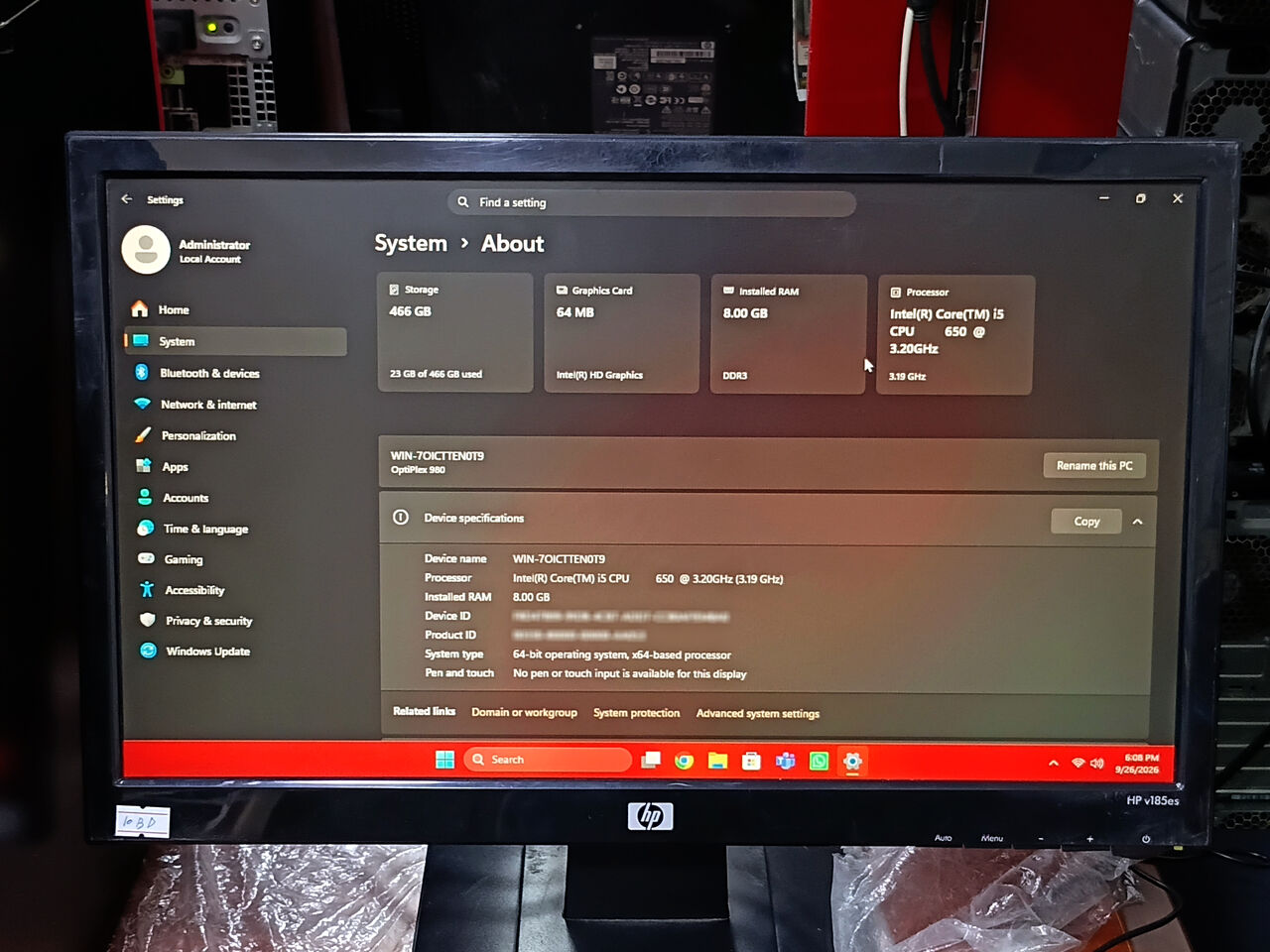Open Domain or workgroup link
This screenshot has width=1270, height=952.
click(x=524, y=712)
